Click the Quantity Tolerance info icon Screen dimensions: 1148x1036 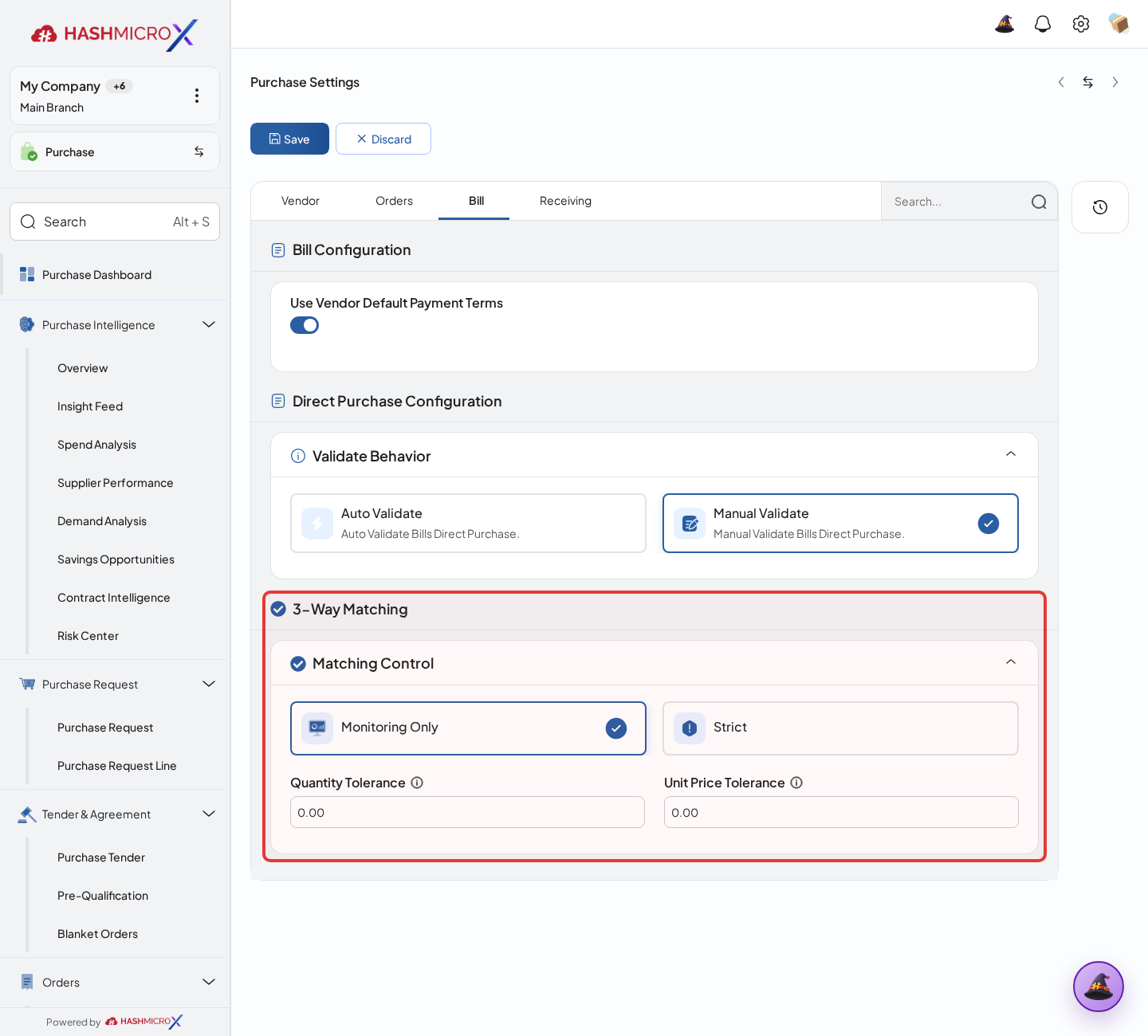pyautogui.click(x=417, y=783)
